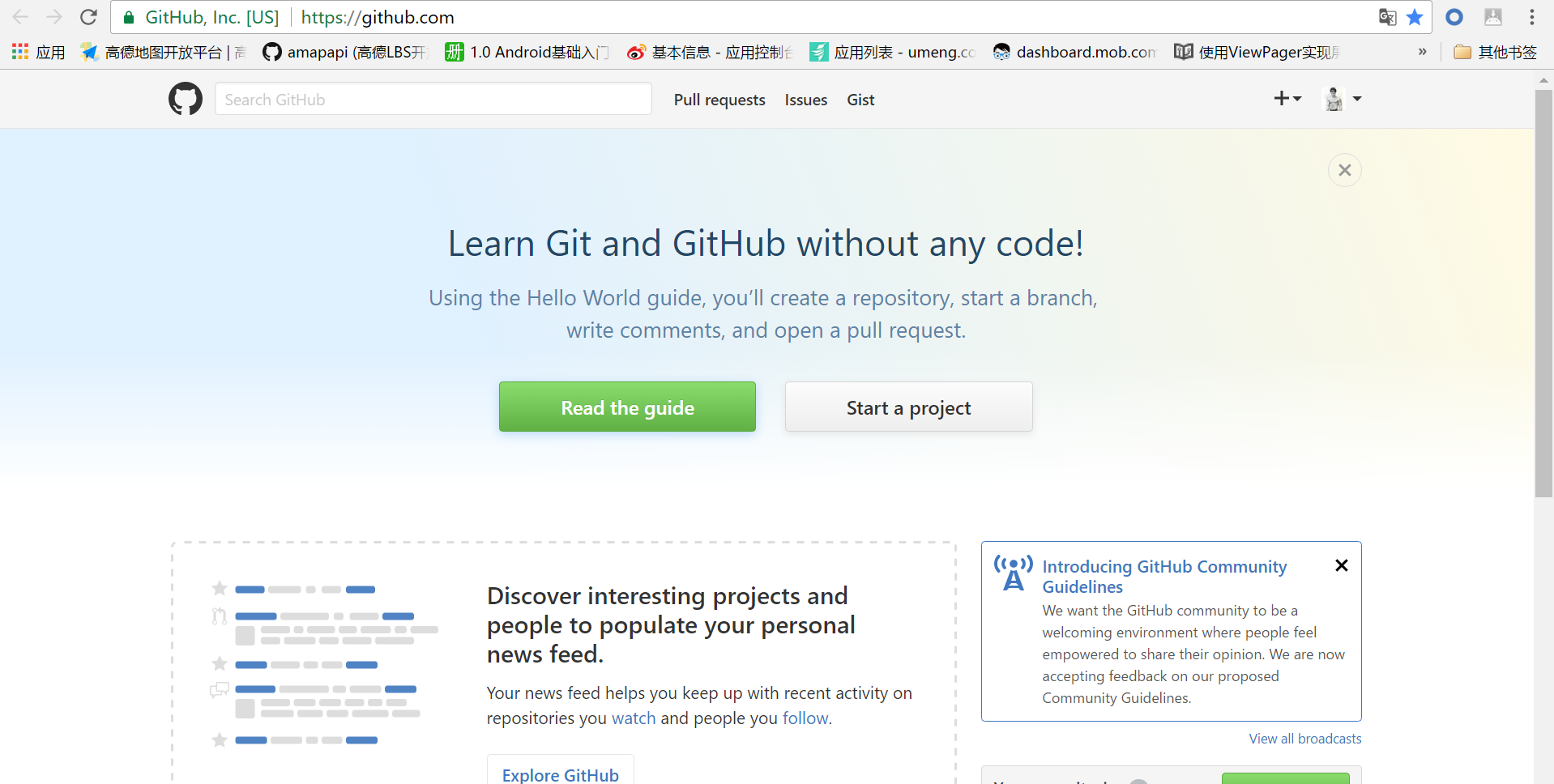Open Gist page

pos(860,100)
